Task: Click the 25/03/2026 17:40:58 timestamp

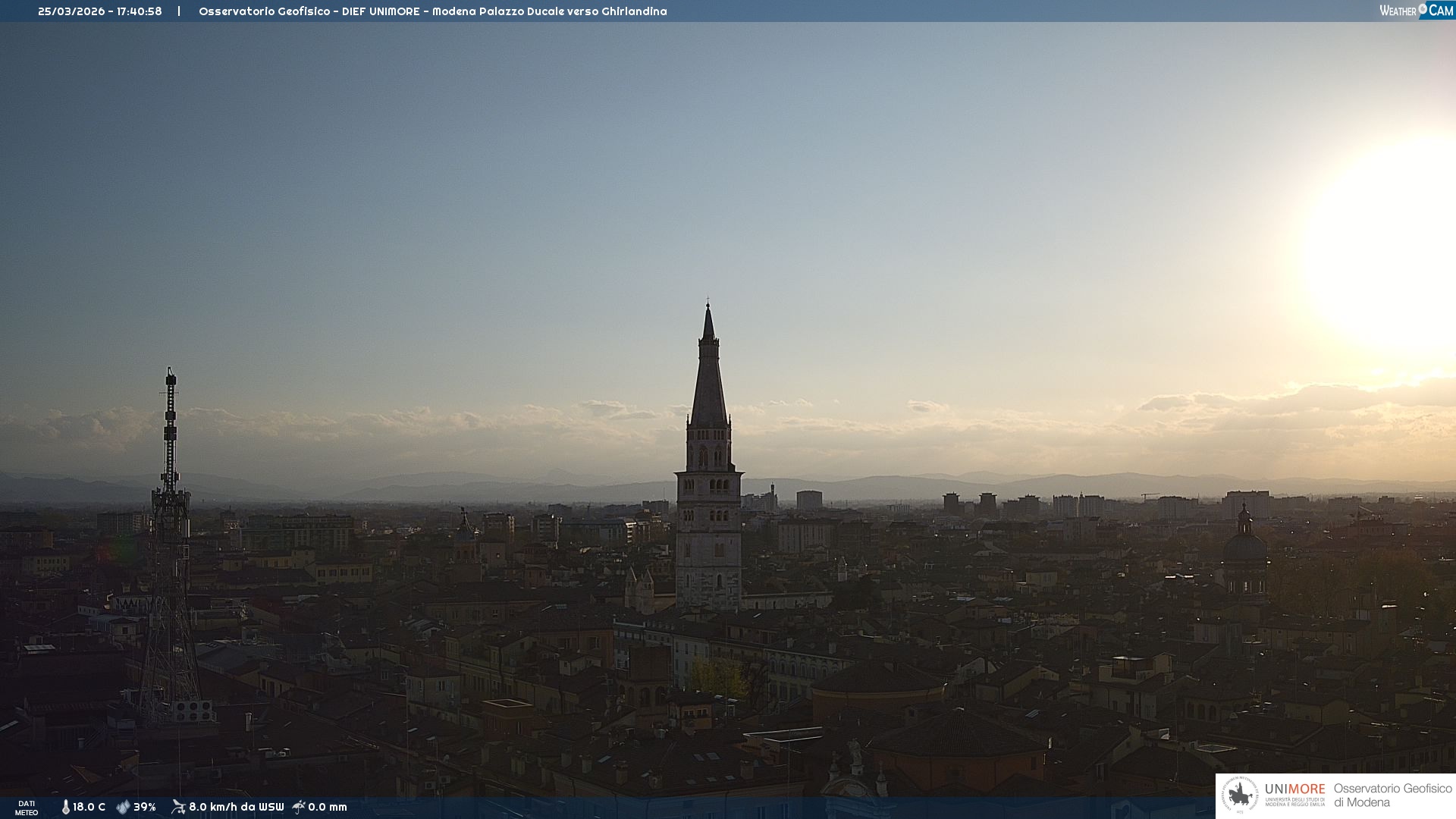Action: (x=99, y=11)
